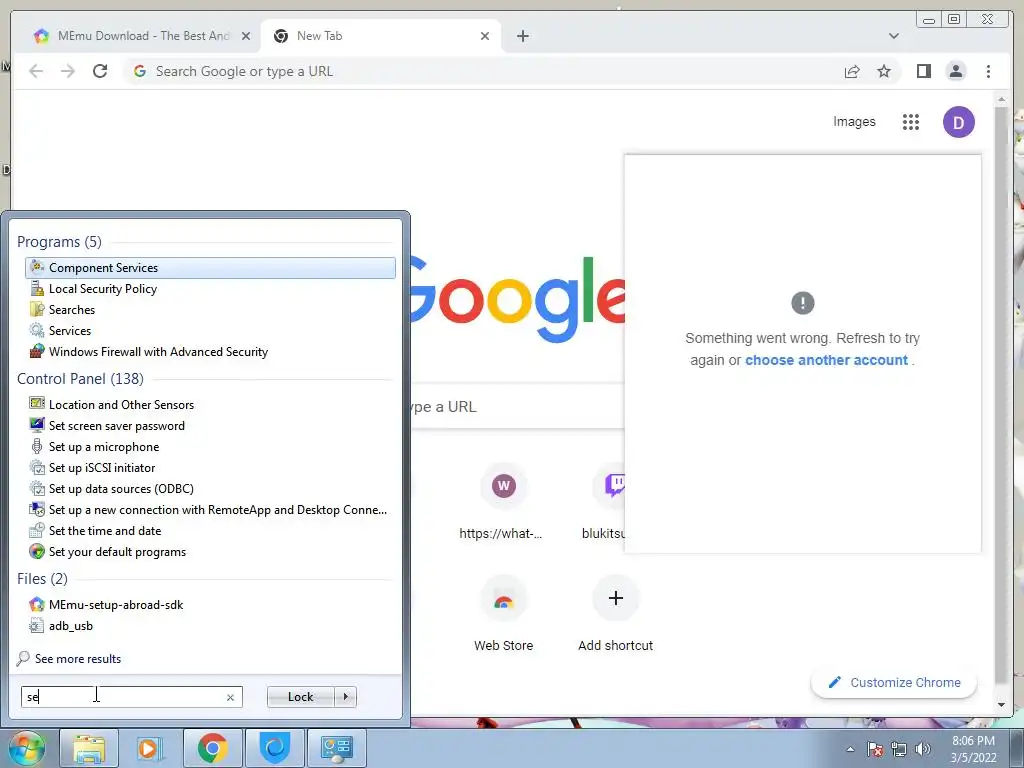Open Windows Media Player from the taskbar
Screen dimensions: 1024x768
[150, 748]
